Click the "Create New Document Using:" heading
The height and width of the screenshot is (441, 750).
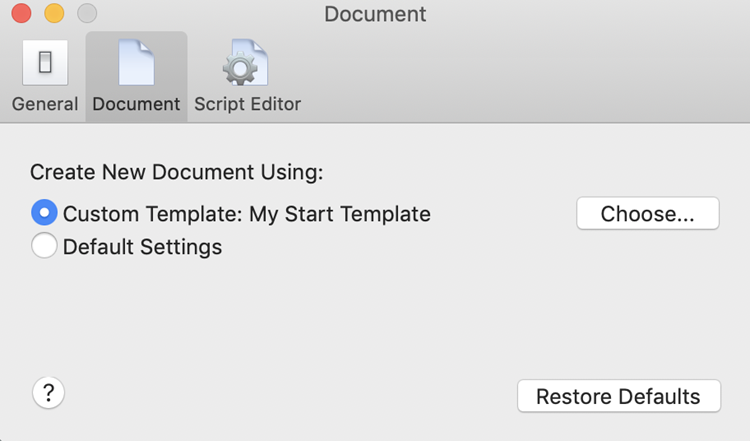click(177, 172)
